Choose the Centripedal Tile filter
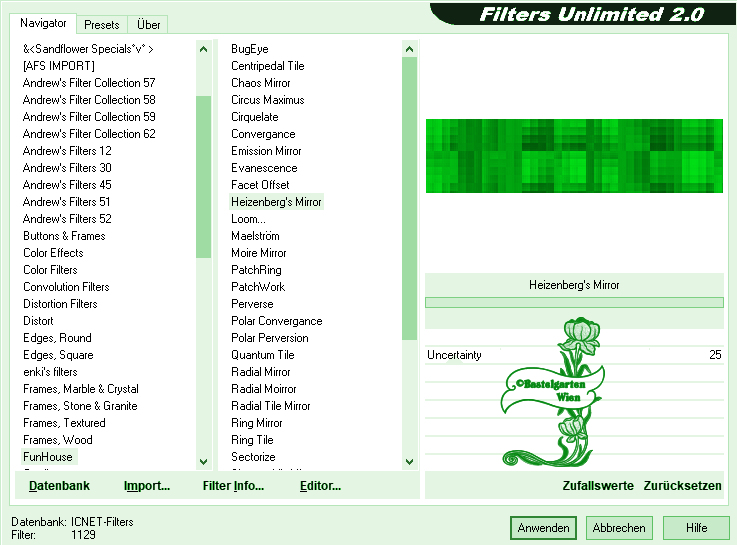Image resolution: width=737 pixels, height=545 pixels. (267, 66)
